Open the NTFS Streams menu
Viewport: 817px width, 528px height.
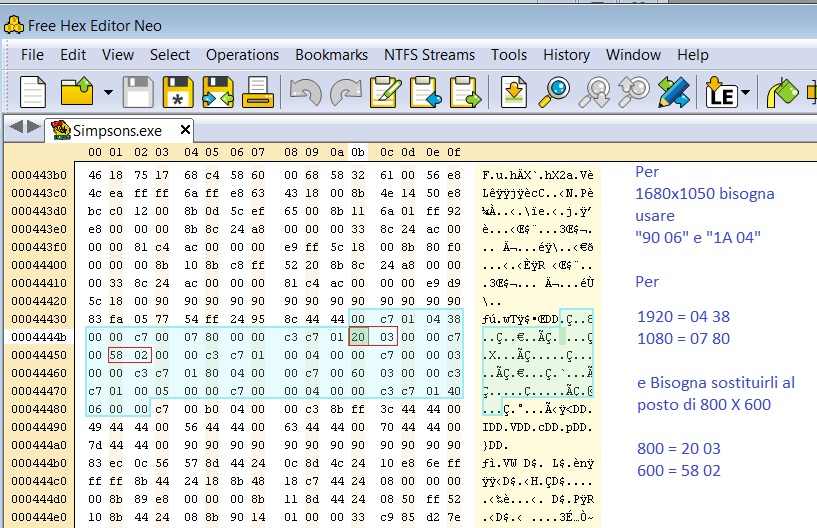(x=429, y=55)
